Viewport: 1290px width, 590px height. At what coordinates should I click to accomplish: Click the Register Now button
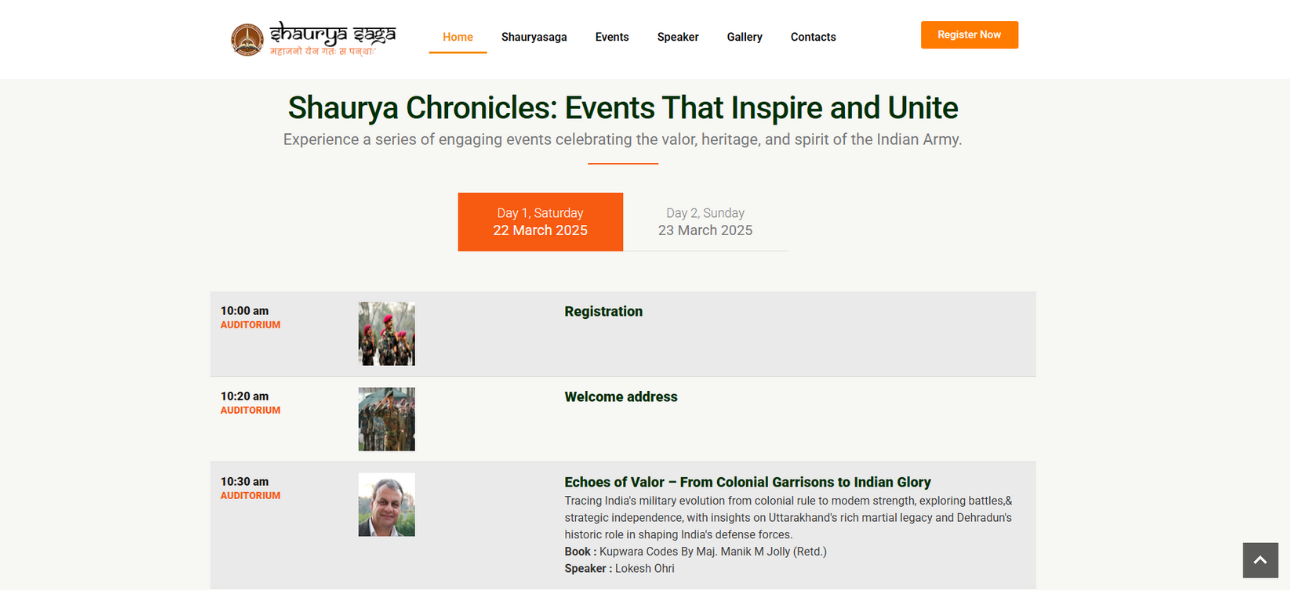[969, 35]
